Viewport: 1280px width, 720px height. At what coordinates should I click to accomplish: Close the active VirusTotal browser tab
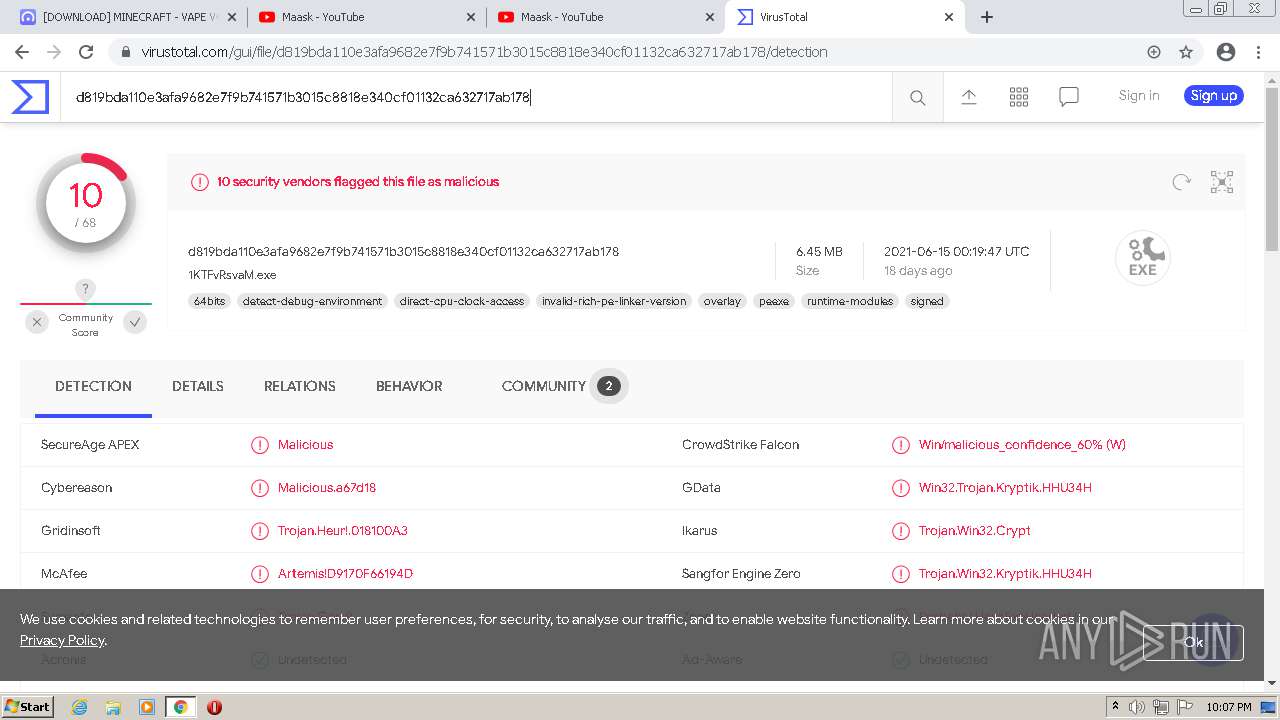(949, 17)
